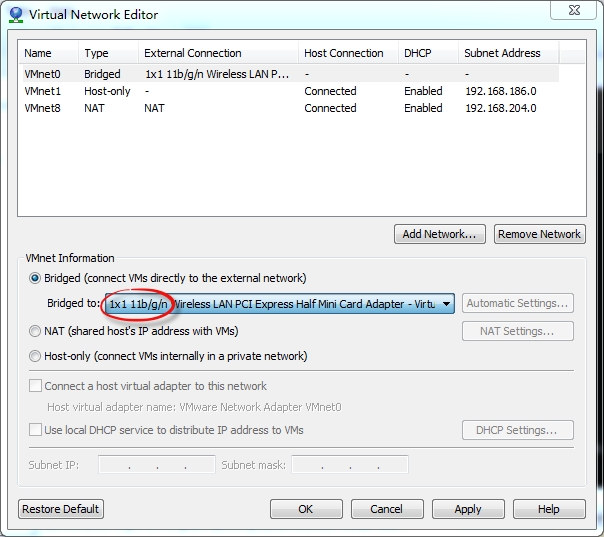Click the Virtual Network Editor title icon
604x537 pixels.
16,15
